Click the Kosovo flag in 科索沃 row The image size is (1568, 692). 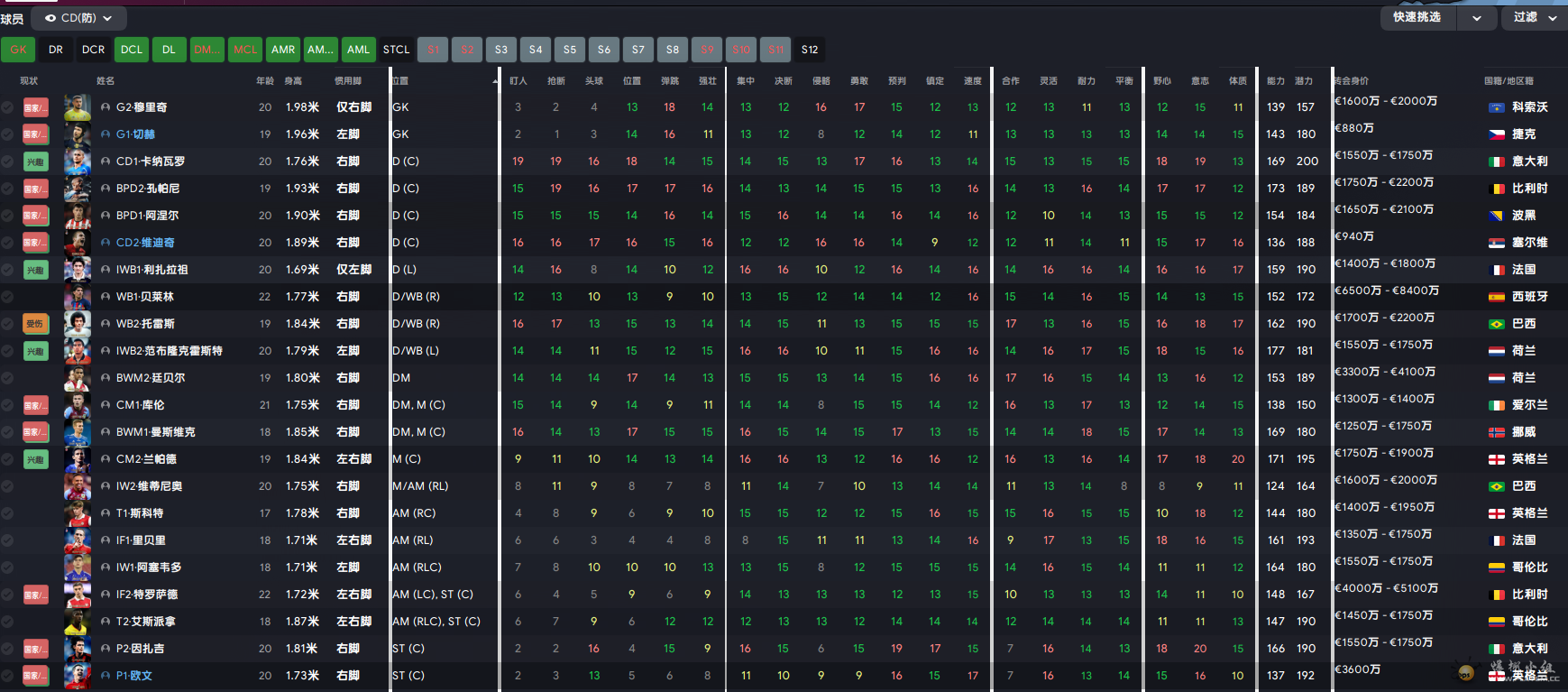pyautogui.click(x=1497, y=107)
